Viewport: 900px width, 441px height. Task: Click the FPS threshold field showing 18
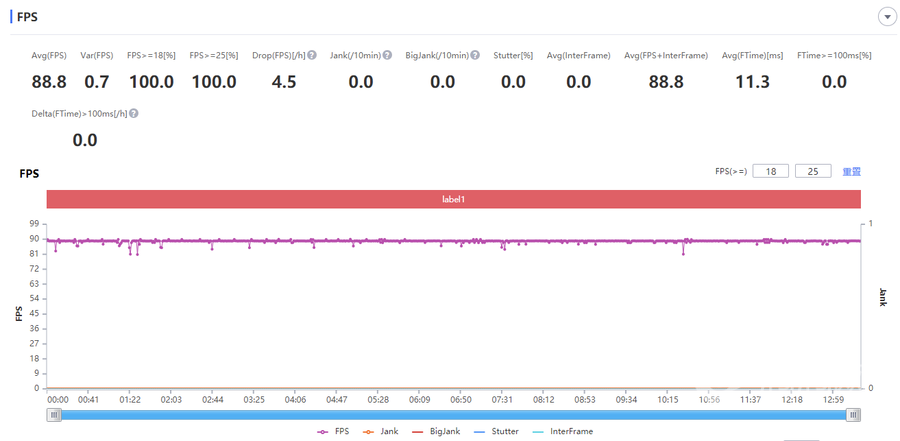pos(770,172)
